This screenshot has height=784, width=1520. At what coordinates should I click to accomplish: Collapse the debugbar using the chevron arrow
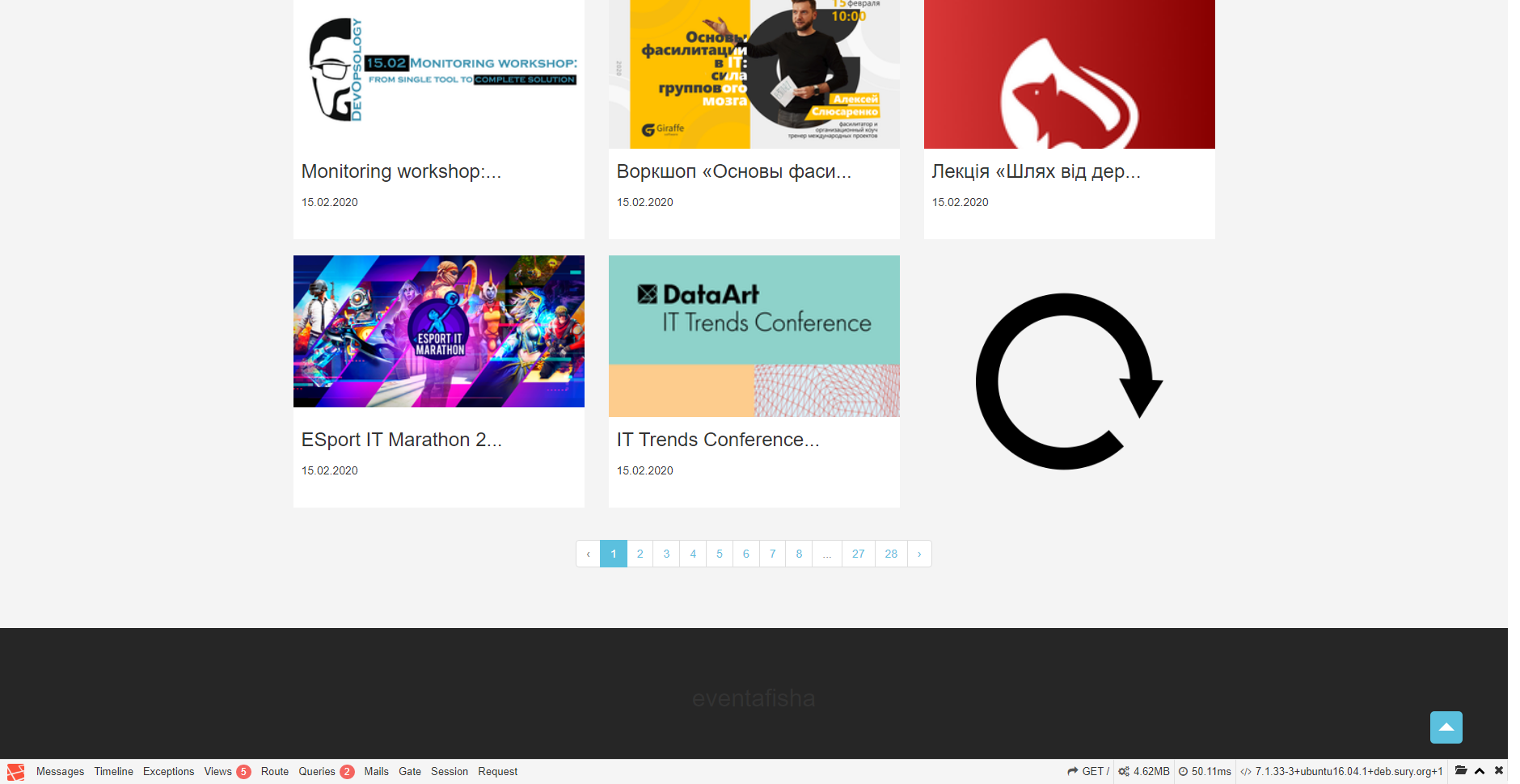click(x=1480, y=771)
